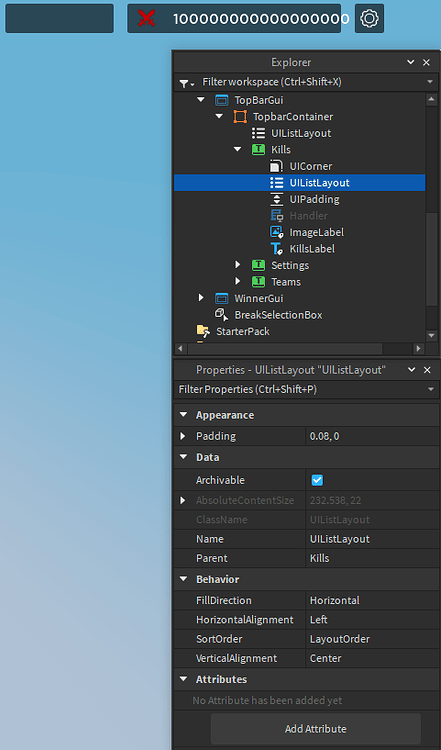Image resolution: width=441 pixels, height=750 pixels.
Task: Click the Filter workspace search field
Action: point(306,82)
